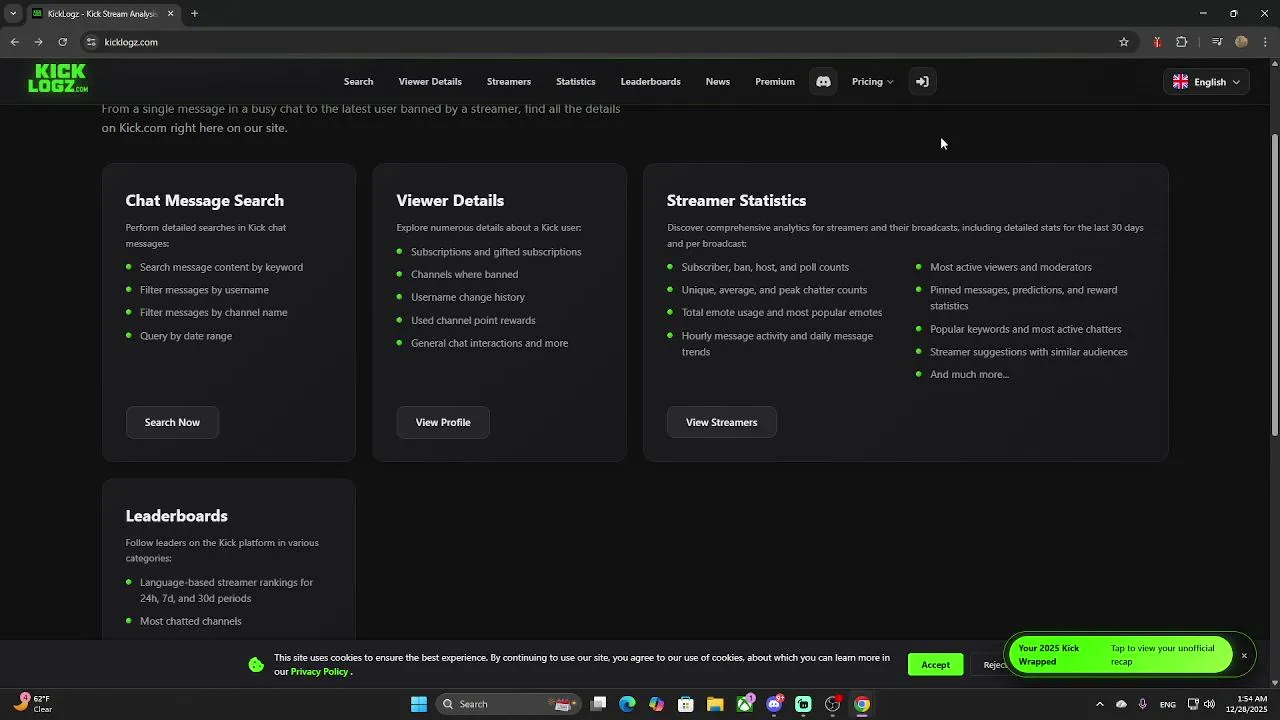Open File Explorer from the taskbar
This screenshot has height=720, width=1280.
[x=715, y=704]
